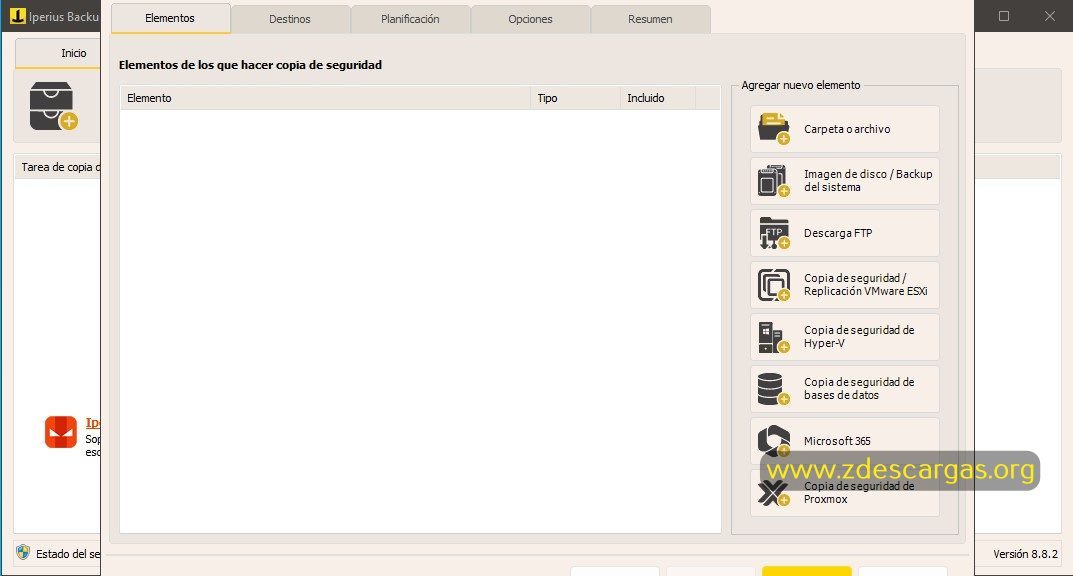1073x576 pixels.
Task: Sort by the Elemento column header
Action: (x=326, y=98)
